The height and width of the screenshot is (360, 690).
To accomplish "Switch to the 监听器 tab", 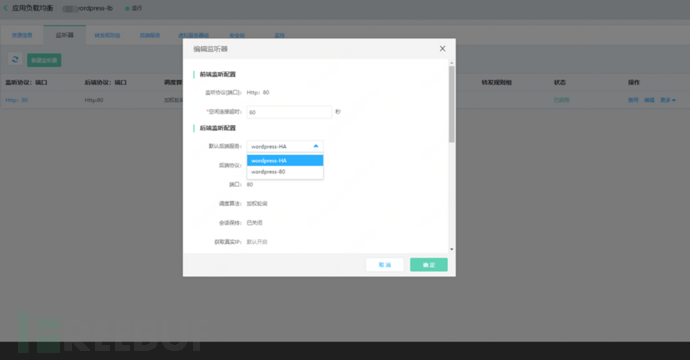I will tap(65, 35).
